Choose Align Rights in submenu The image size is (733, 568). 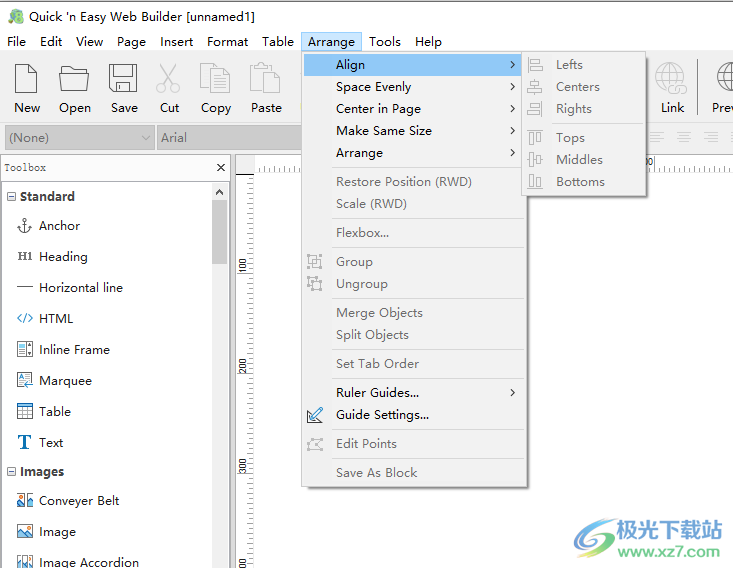(584, 108)
